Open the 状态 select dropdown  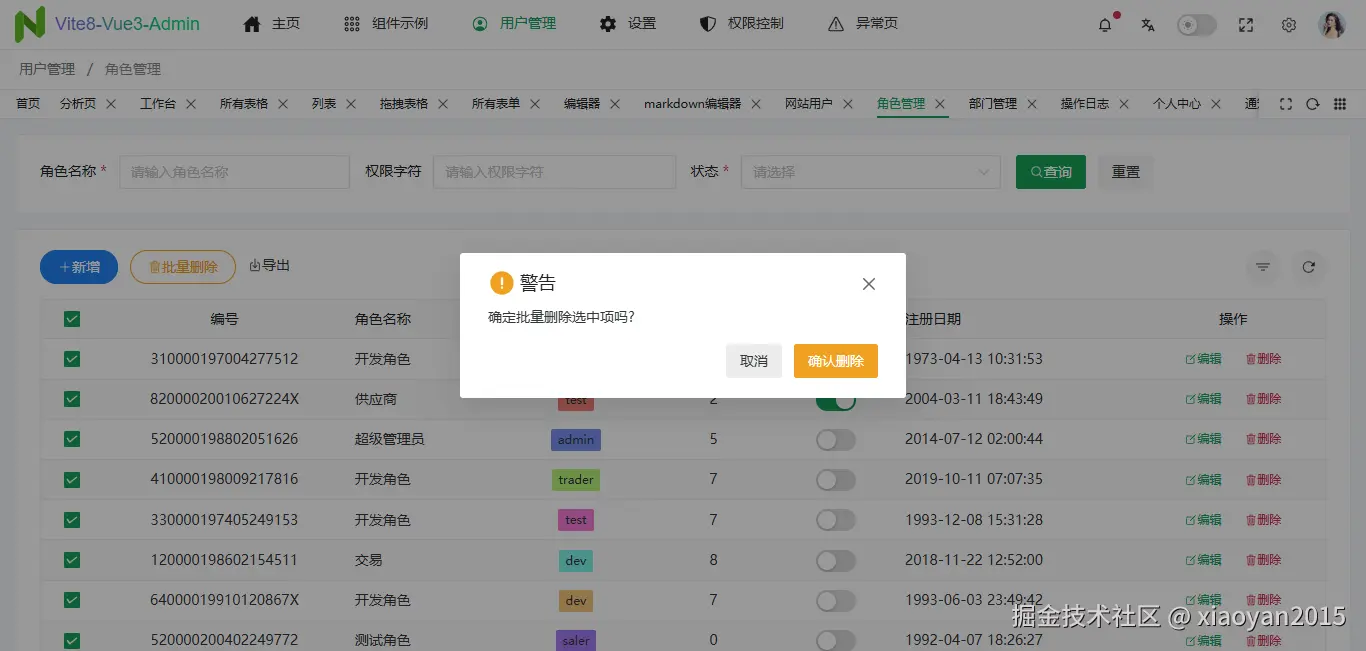point(870,172)
